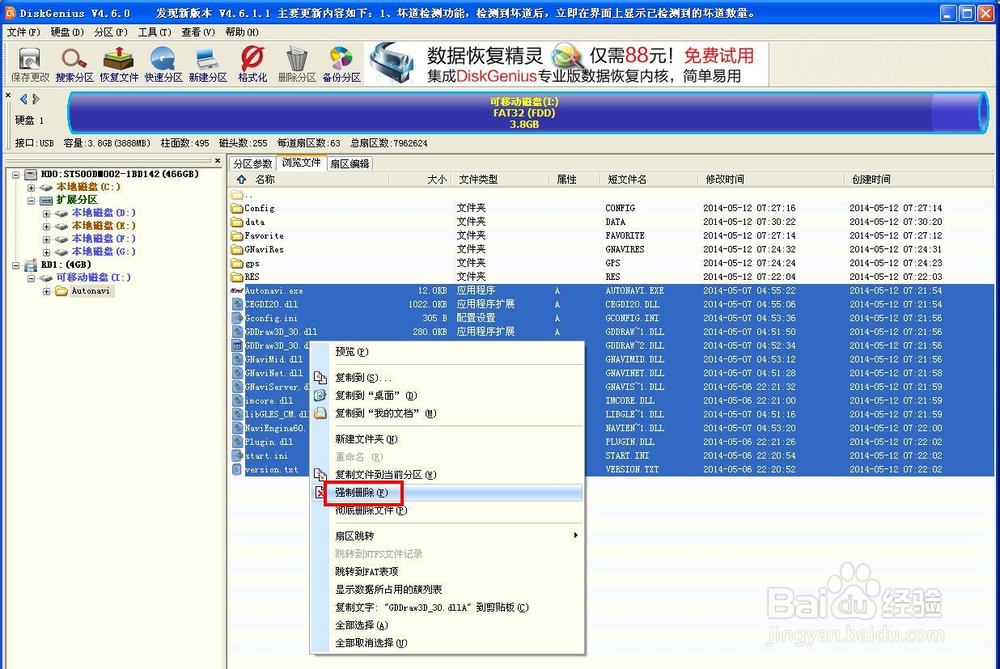Select the Favorite folder row
Viewport: 1000px width, 669px height.
611,235
